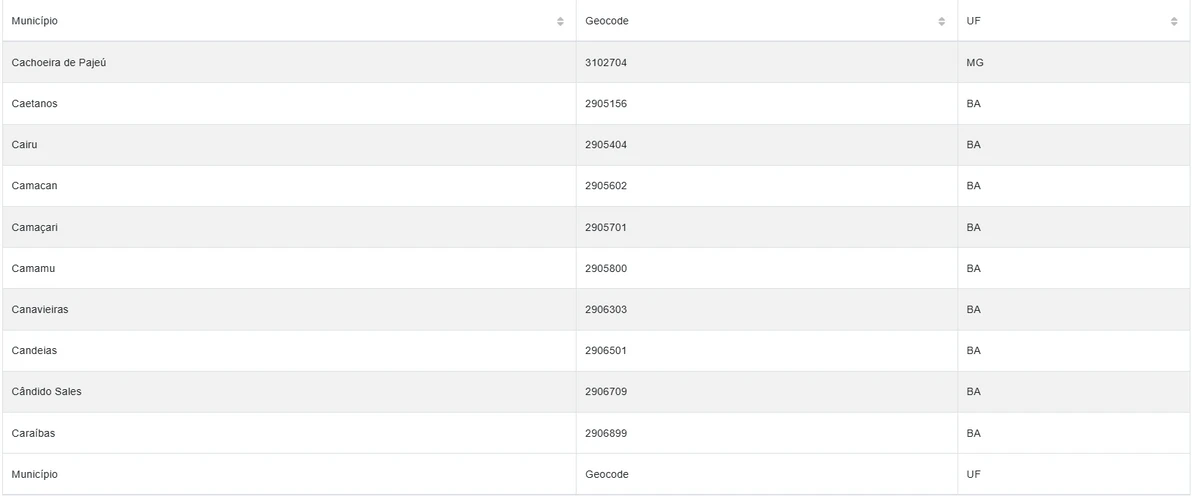Click the geocode 2906899 cell

tap(606, 433)
